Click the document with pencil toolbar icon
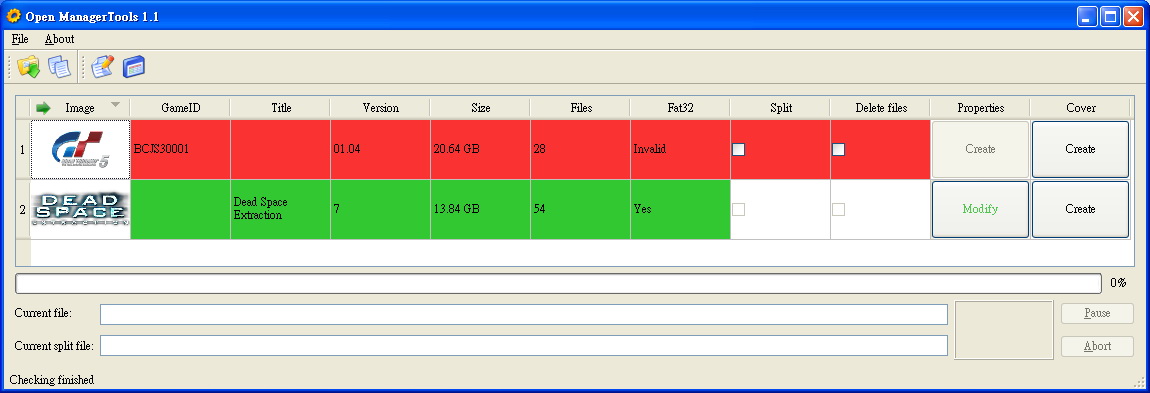 [103, 67]
